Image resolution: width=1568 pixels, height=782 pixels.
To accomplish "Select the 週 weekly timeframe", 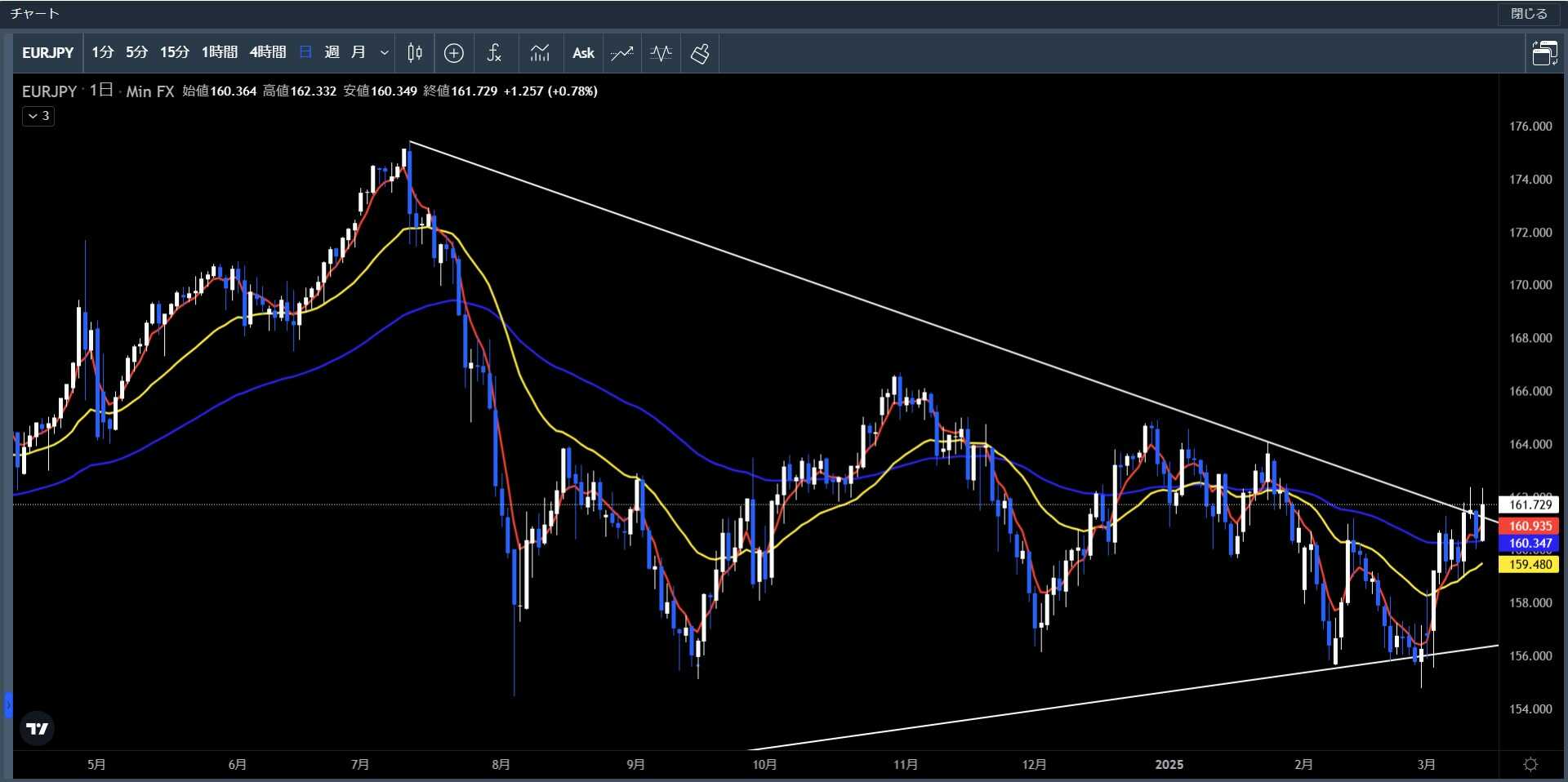I will (x=332, y=52).
